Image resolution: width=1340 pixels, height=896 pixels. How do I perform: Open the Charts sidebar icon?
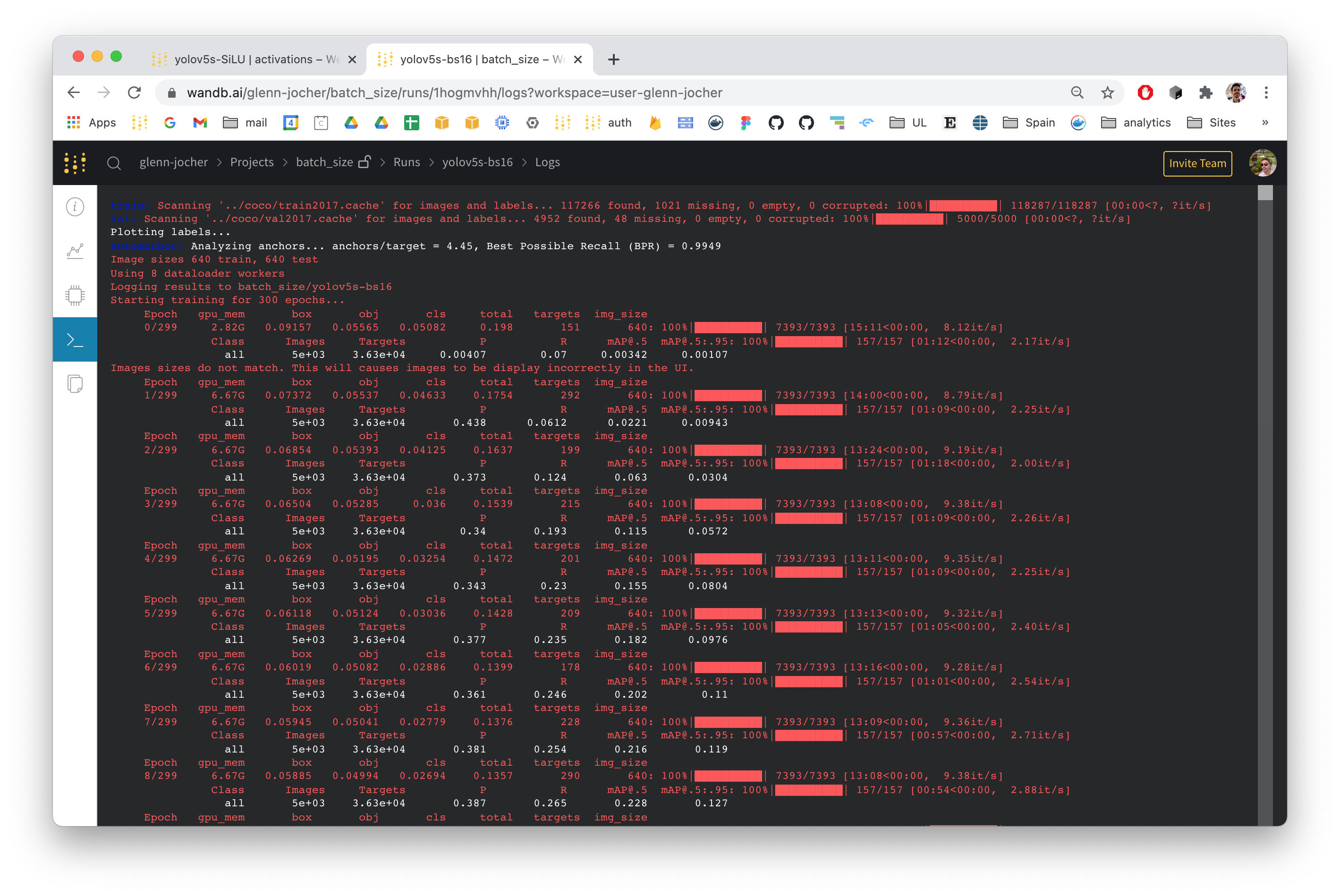75,252
